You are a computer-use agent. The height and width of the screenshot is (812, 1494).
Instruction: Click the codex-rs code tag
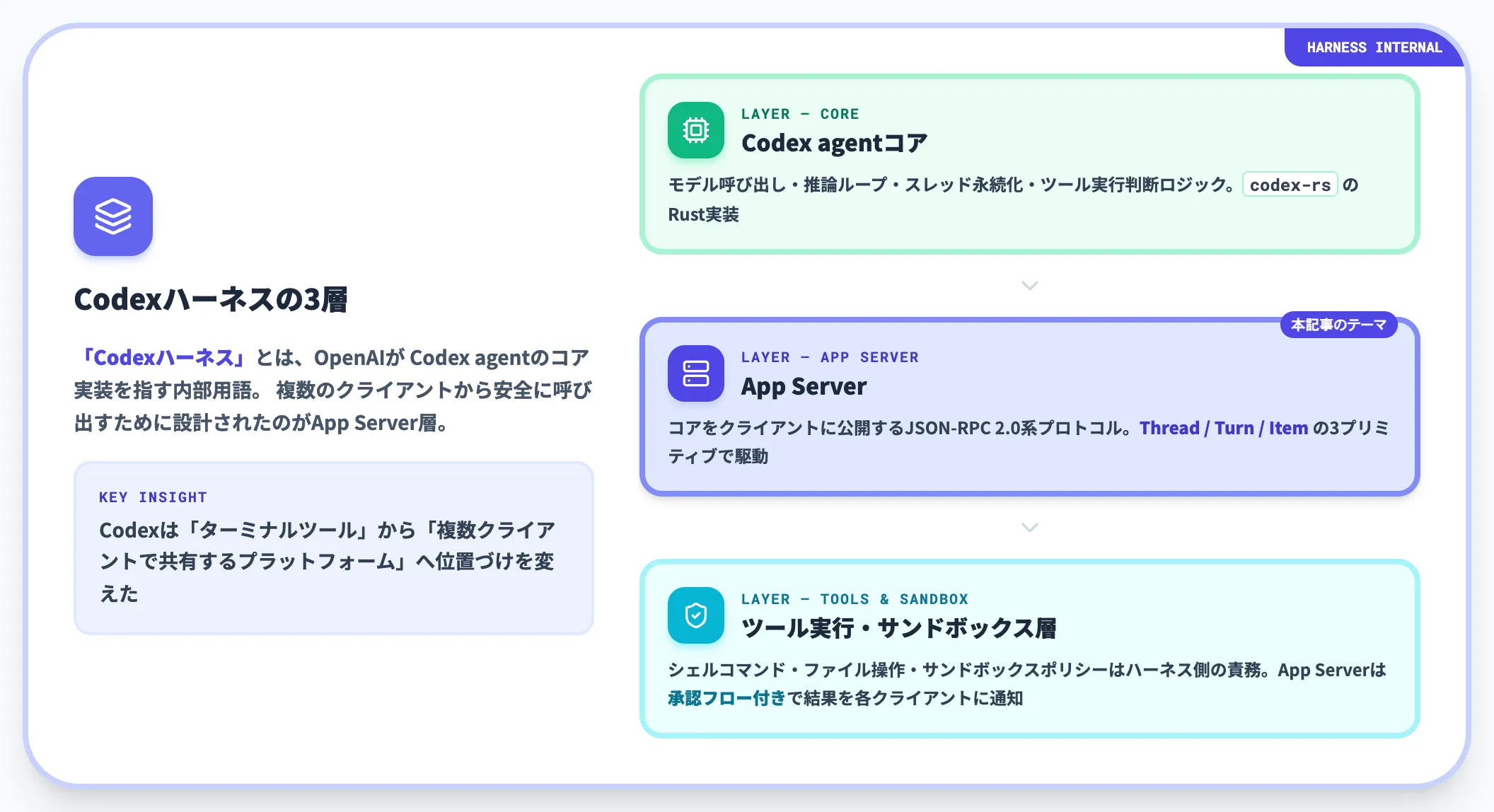pyautogui.click(x=1290, y=185)
